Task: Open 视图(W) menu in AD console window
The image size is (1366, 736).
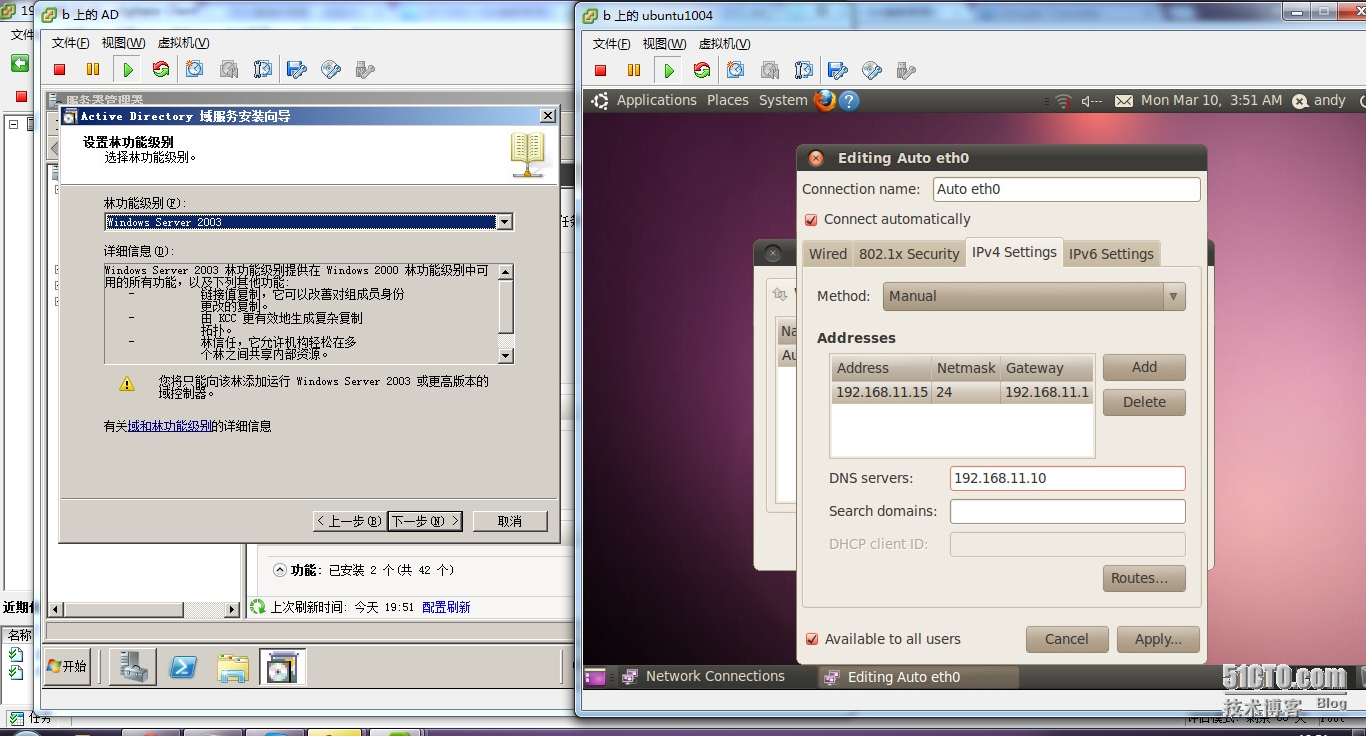Action: click(124, 43)
